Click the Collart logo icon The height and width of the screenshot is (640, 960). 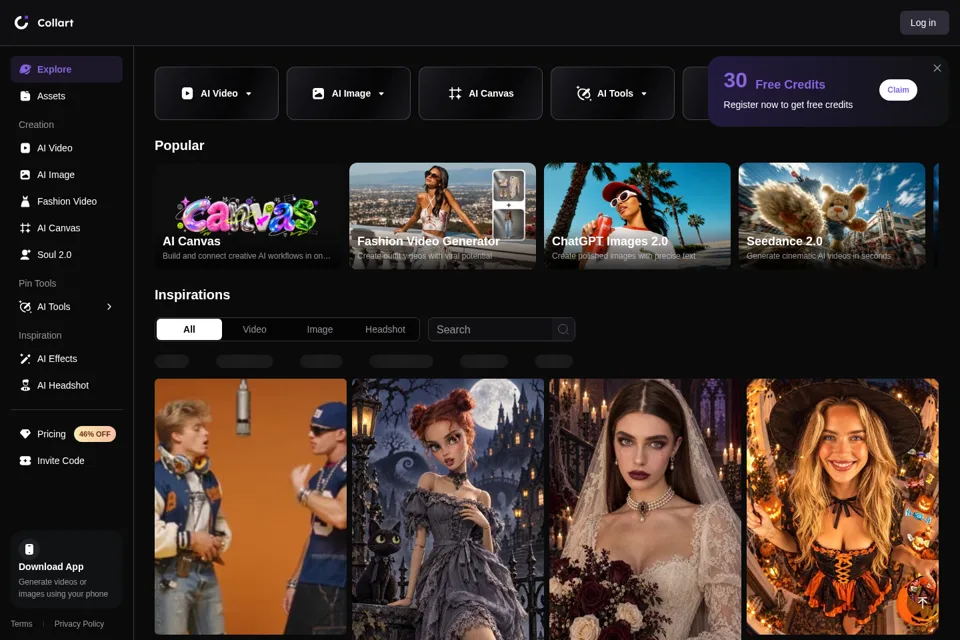coord(21,23)
